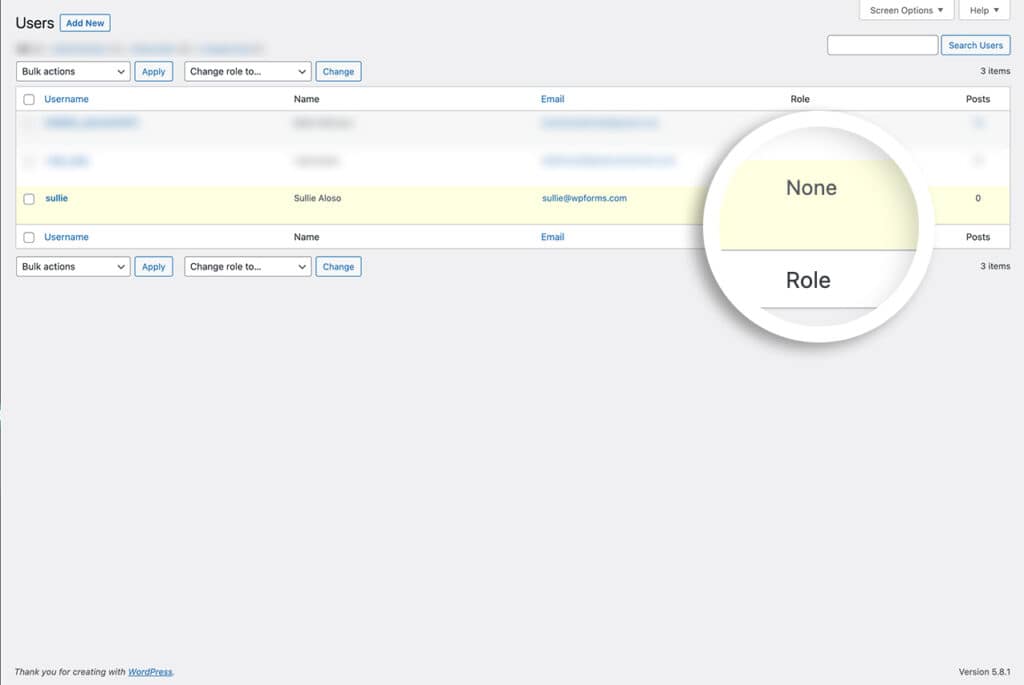Screen dimensions: 1024x685
Task: Open the top Change role to dropdown
Action: pos(247,71)
